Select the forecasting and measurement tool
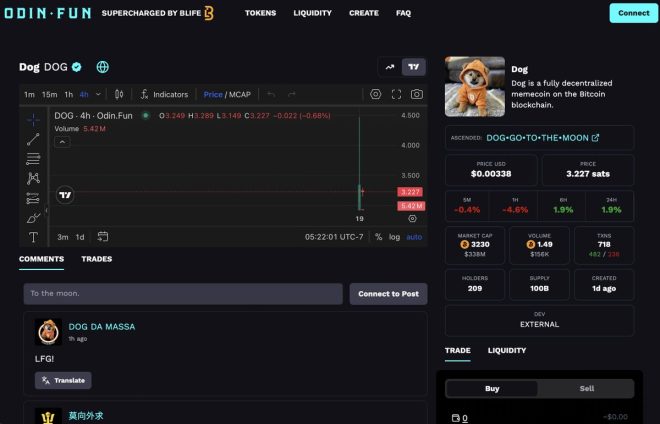 coord(33,198)
